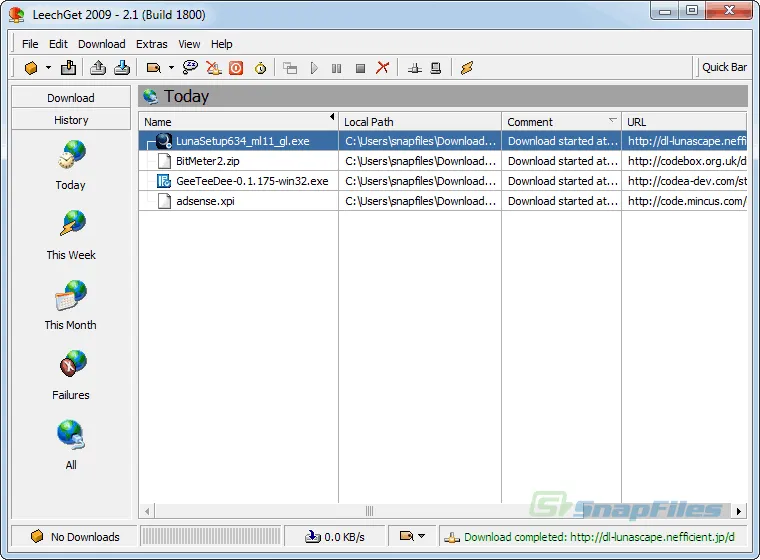Click the scroll right arrow of horizontal scrollbar

(739, 511)
